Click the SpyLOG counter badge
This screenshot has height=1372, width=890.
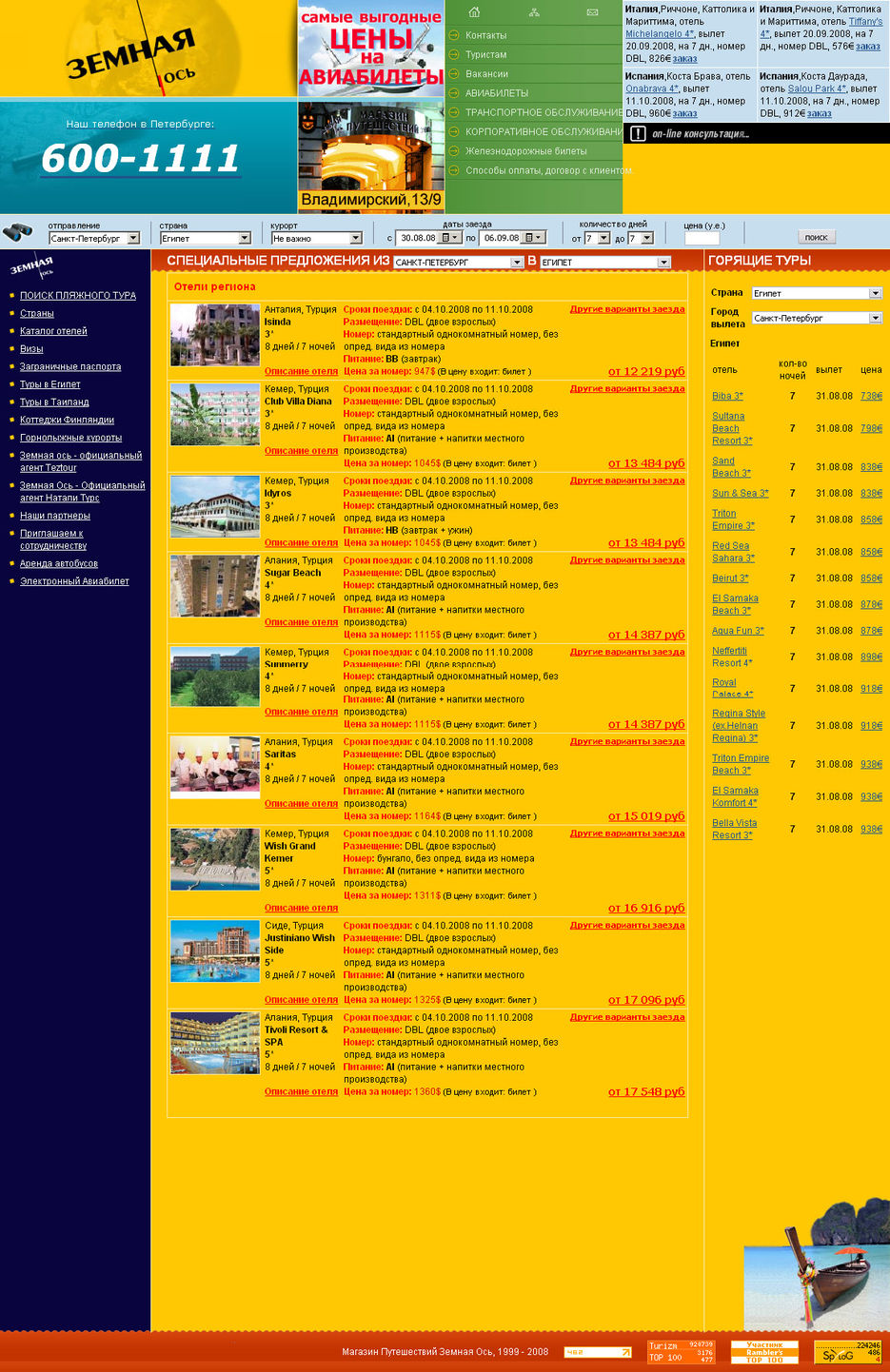click(847, 1352)
